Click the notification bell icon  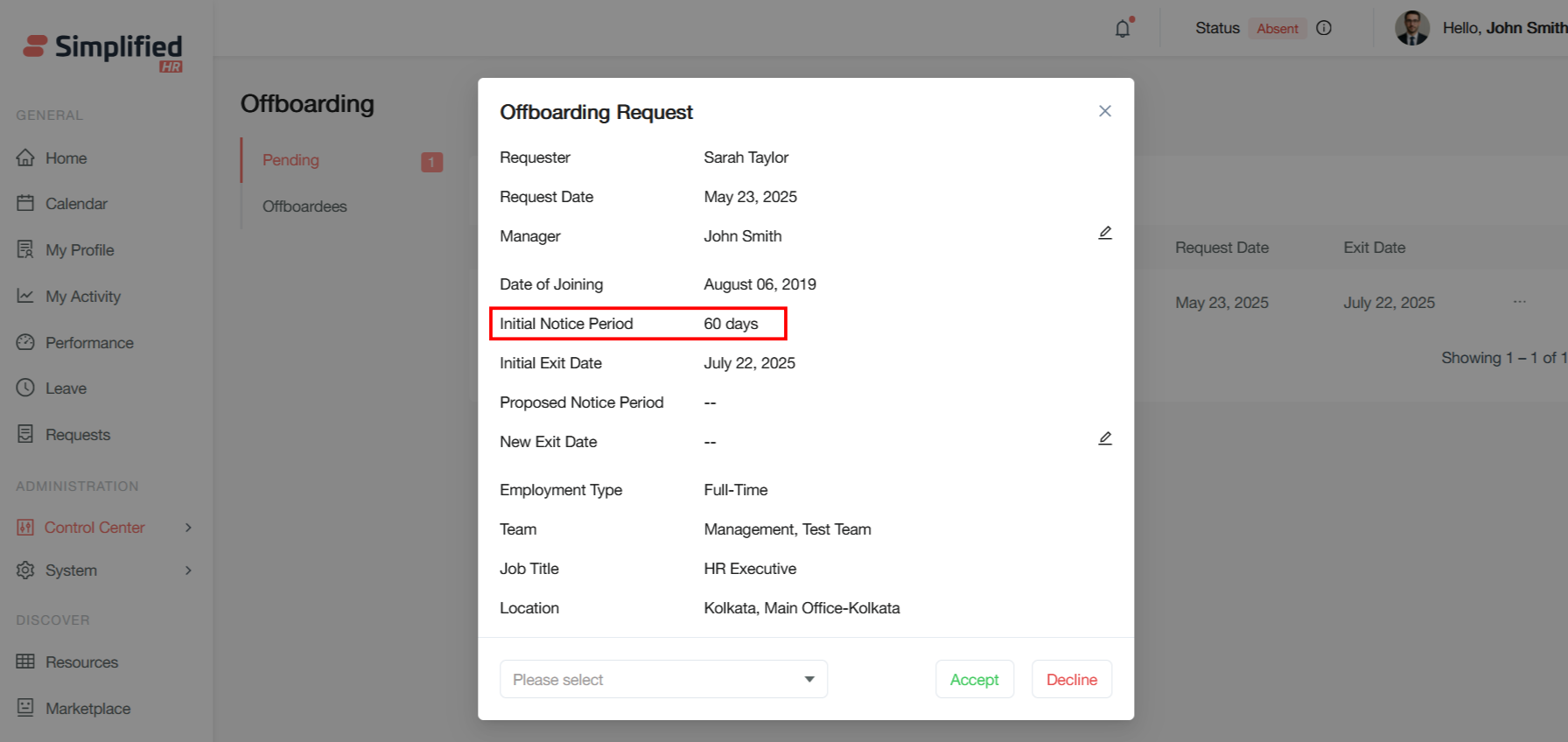1123,29
